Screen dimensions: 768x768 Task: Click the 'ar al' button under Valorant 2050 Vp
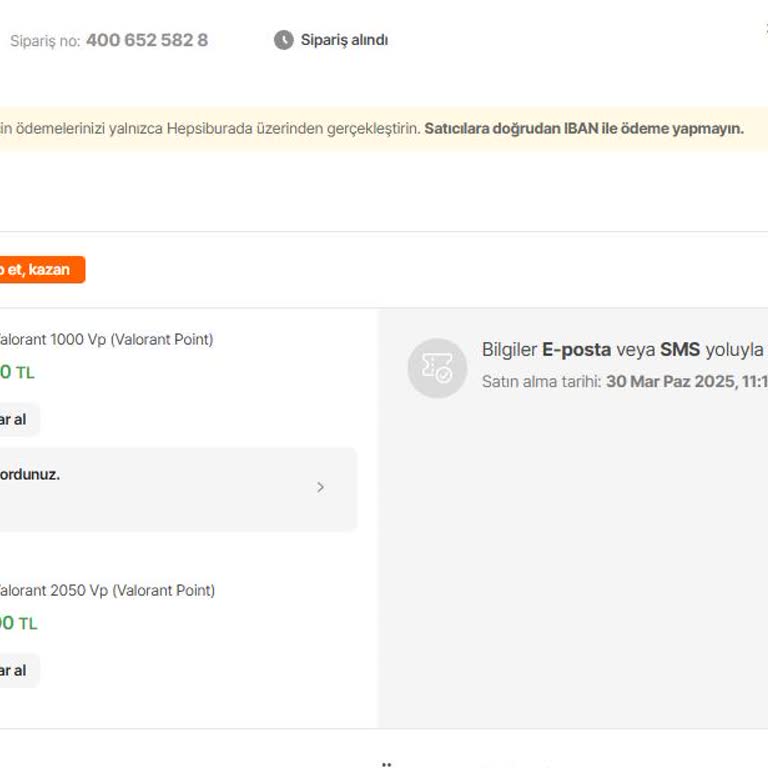pos(19,670)
